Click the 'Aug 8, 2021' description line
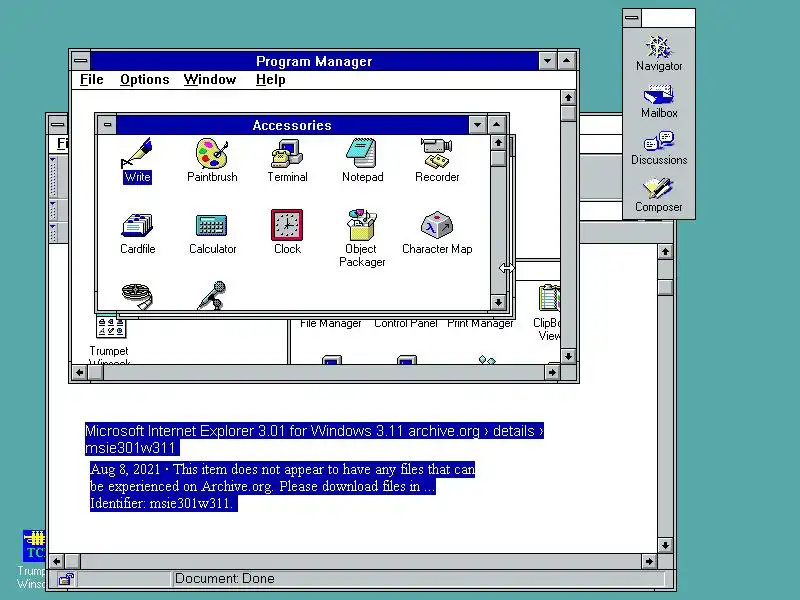This screenshot has height=600, width=800. pyautogui.click(x=282, y=469)
